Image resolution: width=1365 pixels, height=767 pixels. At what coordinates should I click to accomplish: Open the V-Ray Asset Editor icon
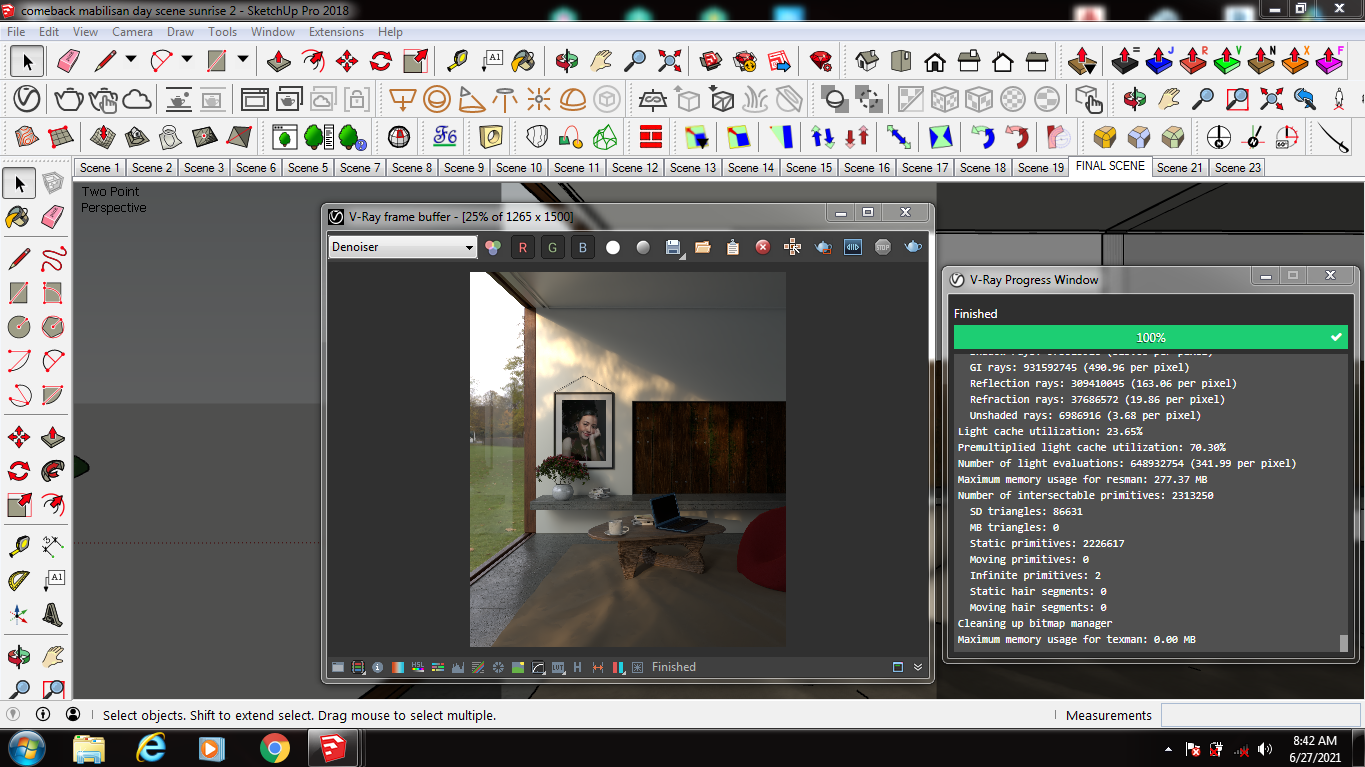(27, 99)
